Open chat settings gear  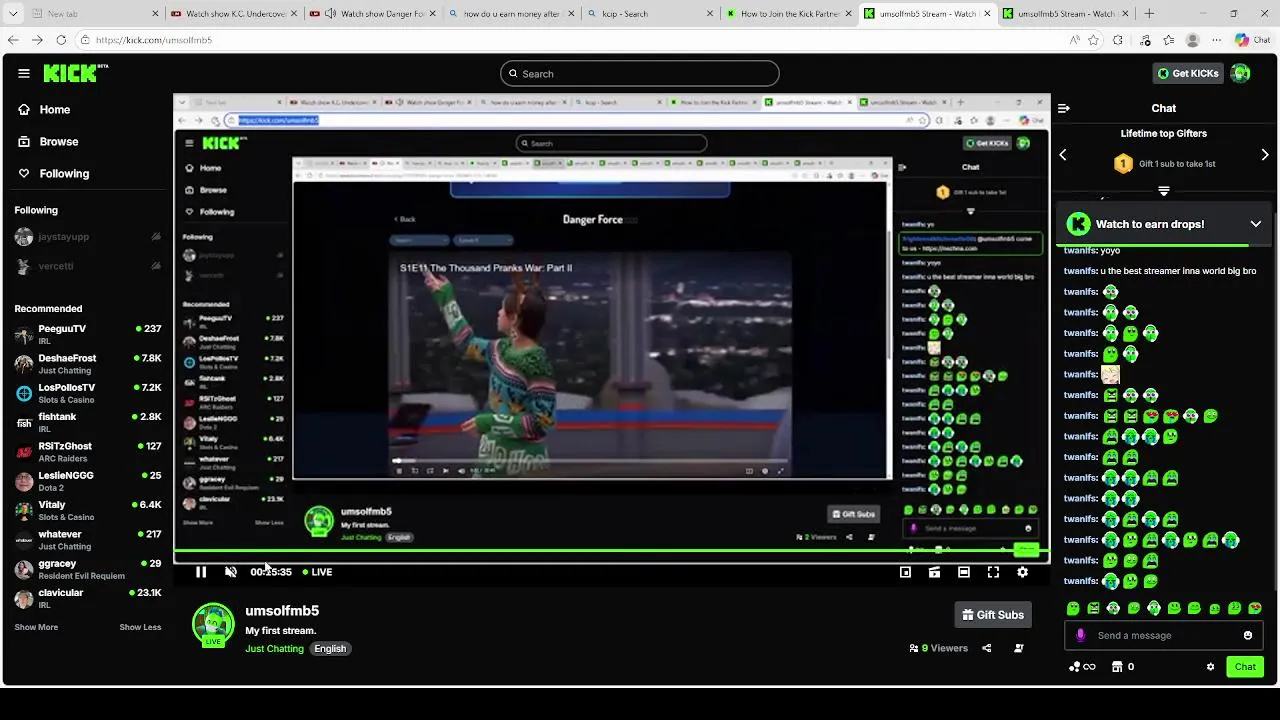coord(1210,667)
